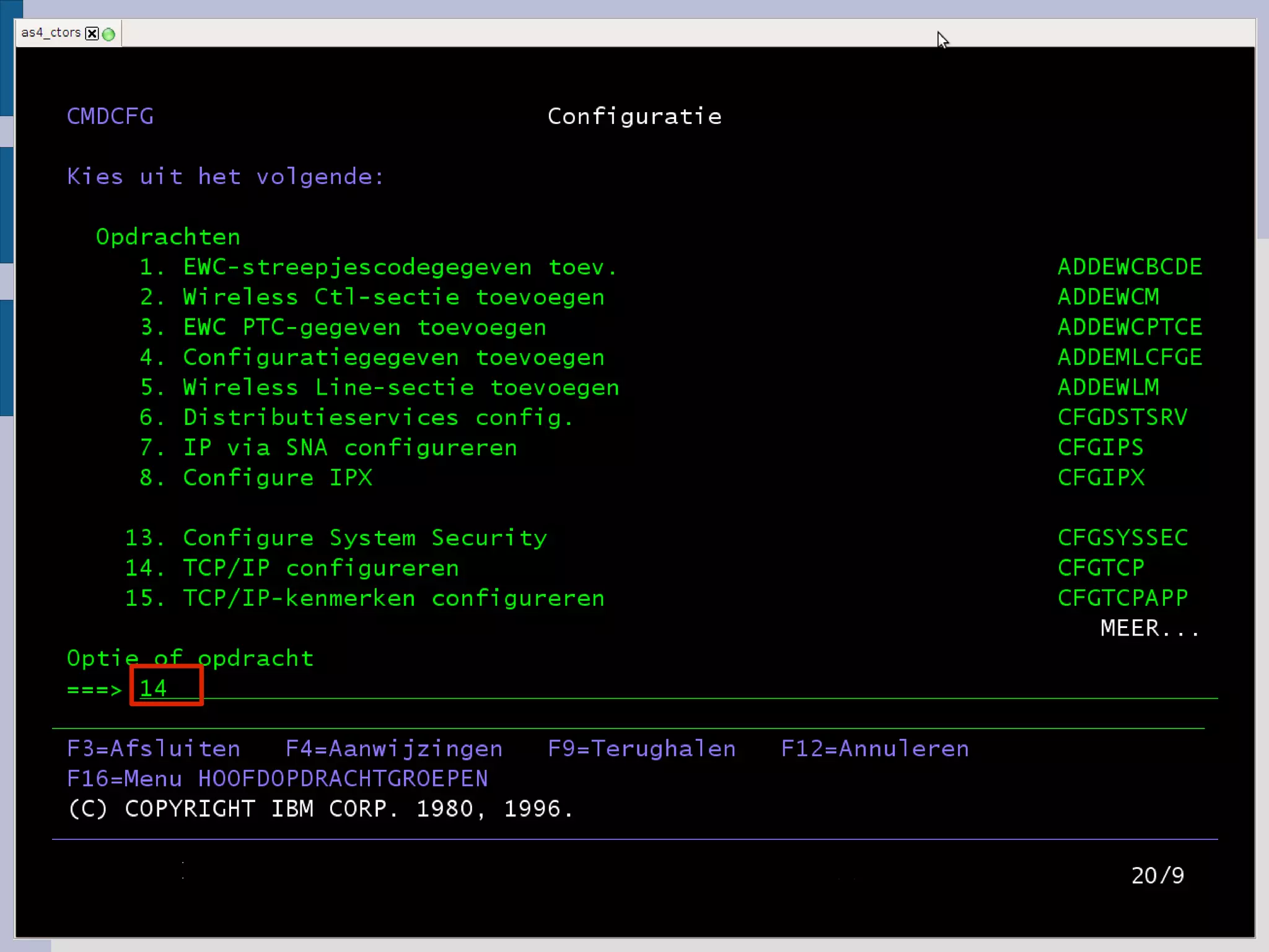1269x952 pixels.
Task: Click F16=Menu HOOFDOPDRACHTGROEPEN label
Action: tap(277, 779)
